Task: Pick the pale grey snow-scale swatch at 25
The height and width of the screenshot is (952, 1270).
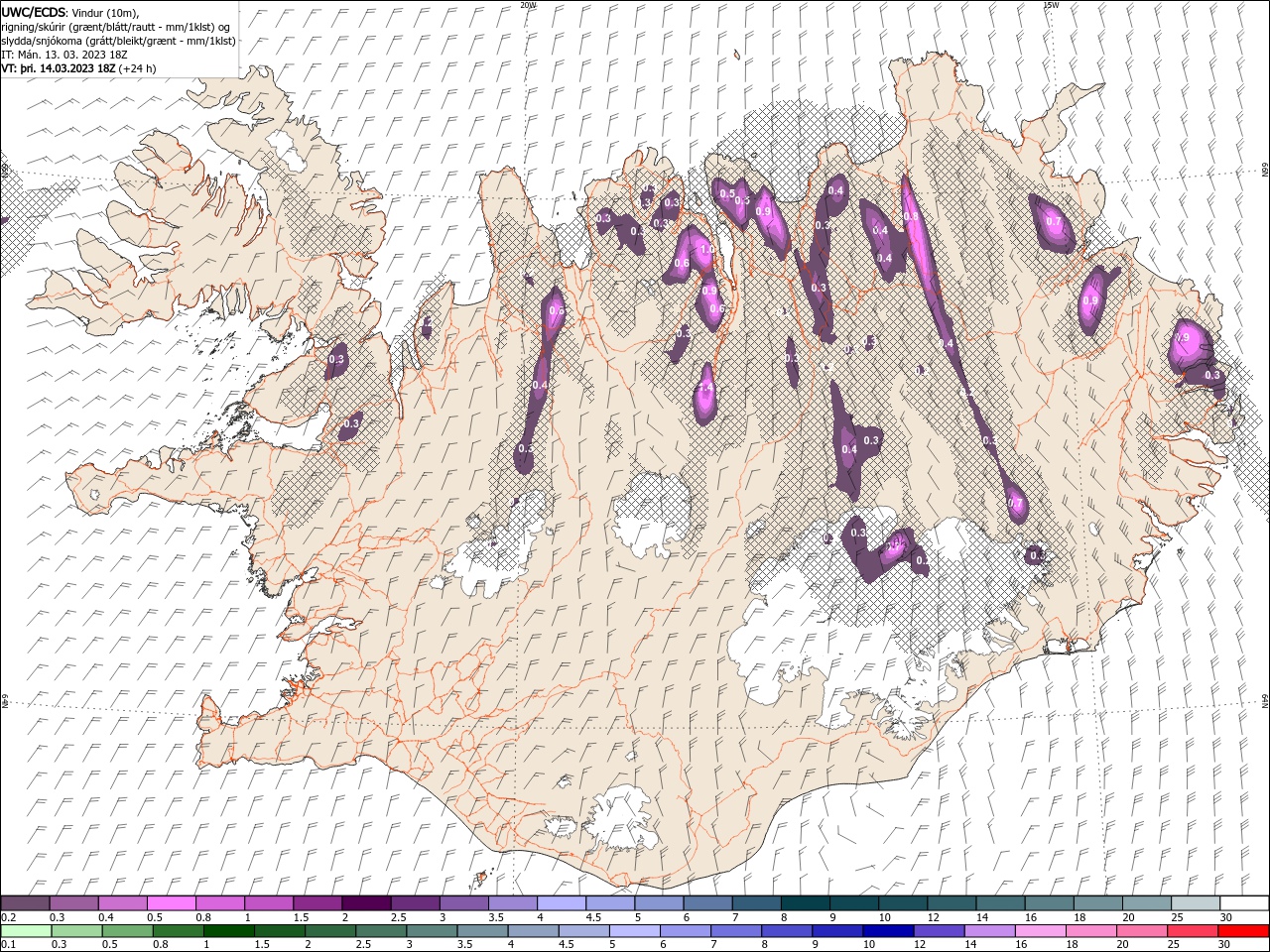Action: (1194, 903)
